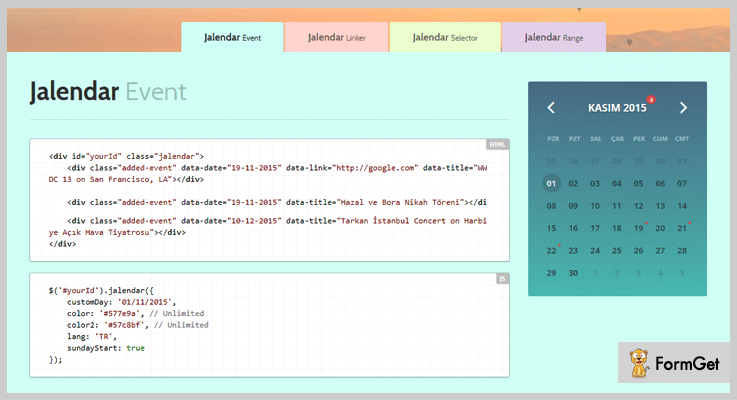Click the '#57c8bf' color2 value

coord(124,325)
